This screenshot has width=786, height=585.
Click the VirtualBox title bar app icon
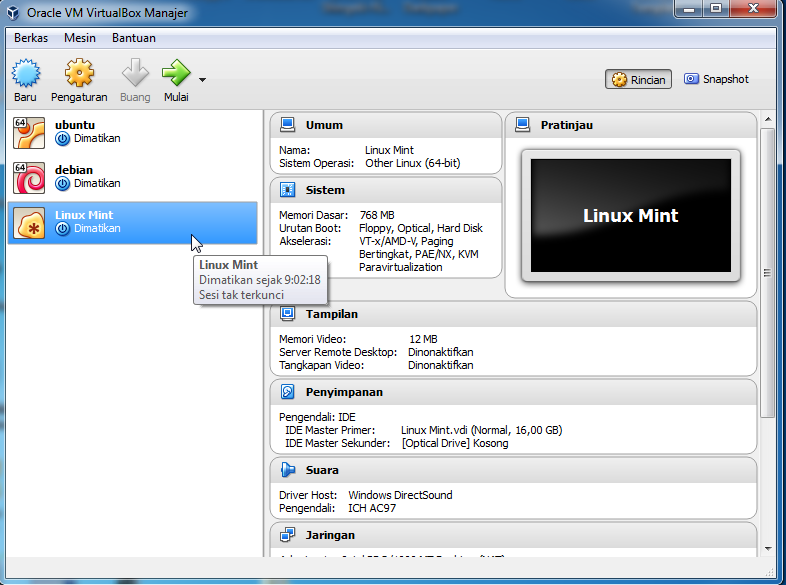click(x=14, y=13)
